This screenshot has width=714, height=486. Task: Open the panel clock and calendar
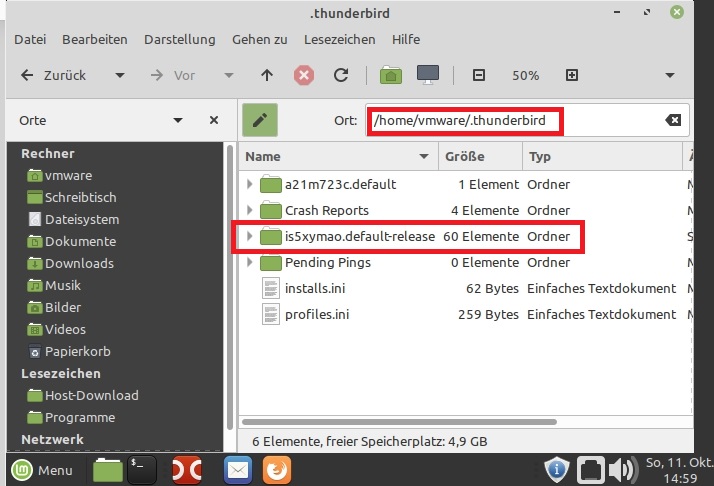[680, 471]
